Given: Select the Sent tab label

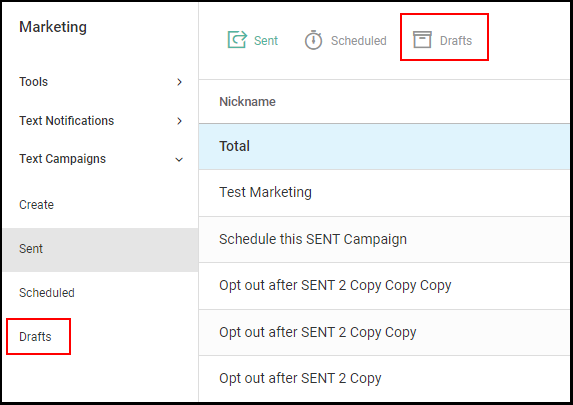Looking at the screenshot, I should 266,41.
